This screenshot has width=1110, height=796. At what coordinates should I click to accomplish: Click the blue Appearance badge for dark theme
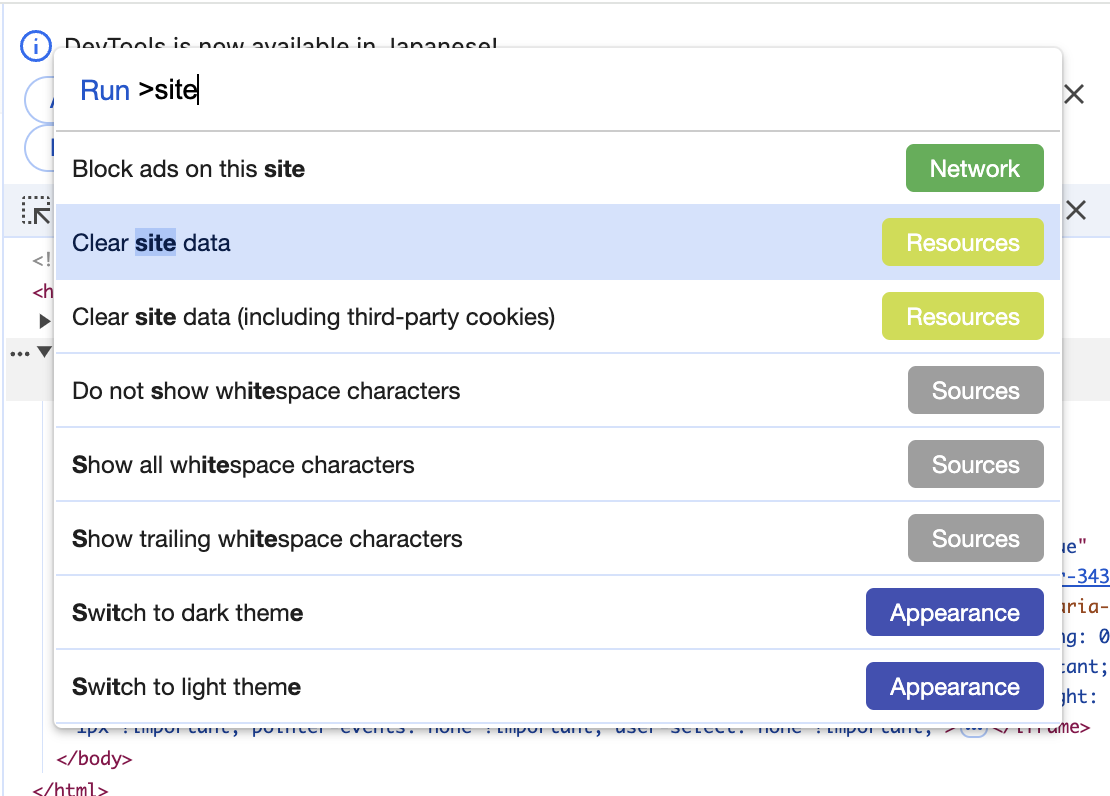(x=954, y=613)
